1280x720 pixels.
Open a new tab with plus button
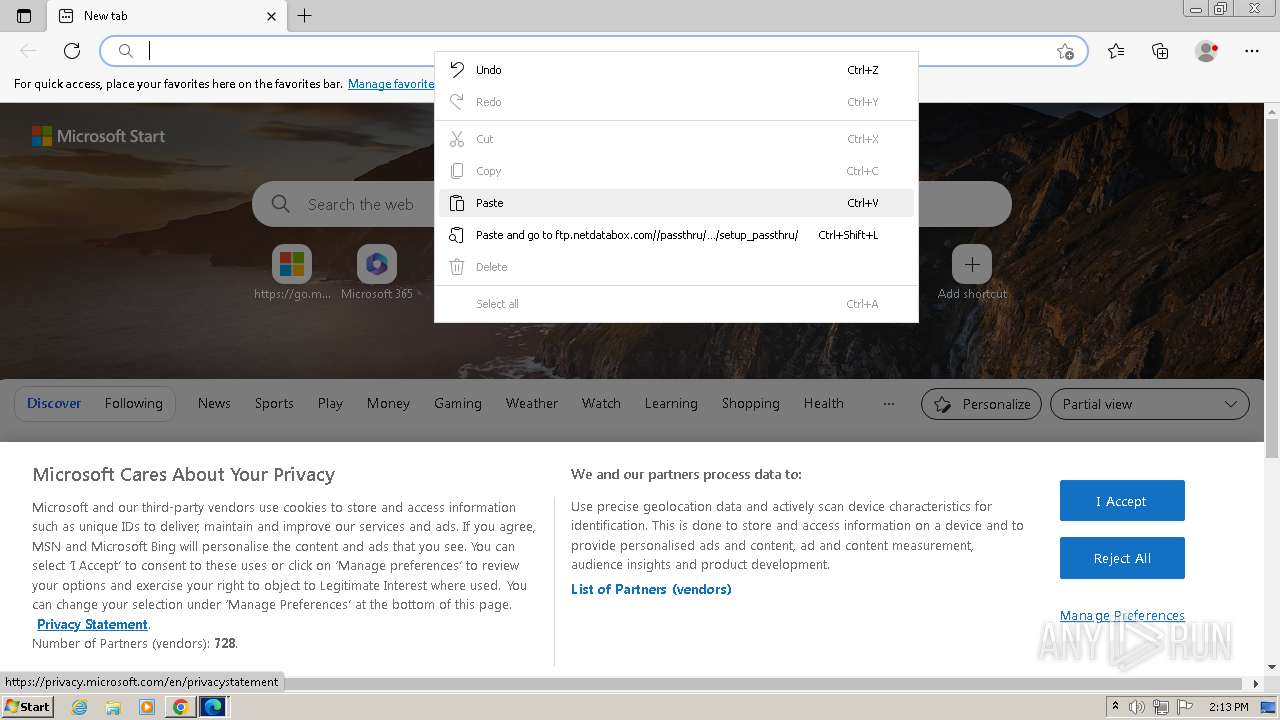pos(305,16)
